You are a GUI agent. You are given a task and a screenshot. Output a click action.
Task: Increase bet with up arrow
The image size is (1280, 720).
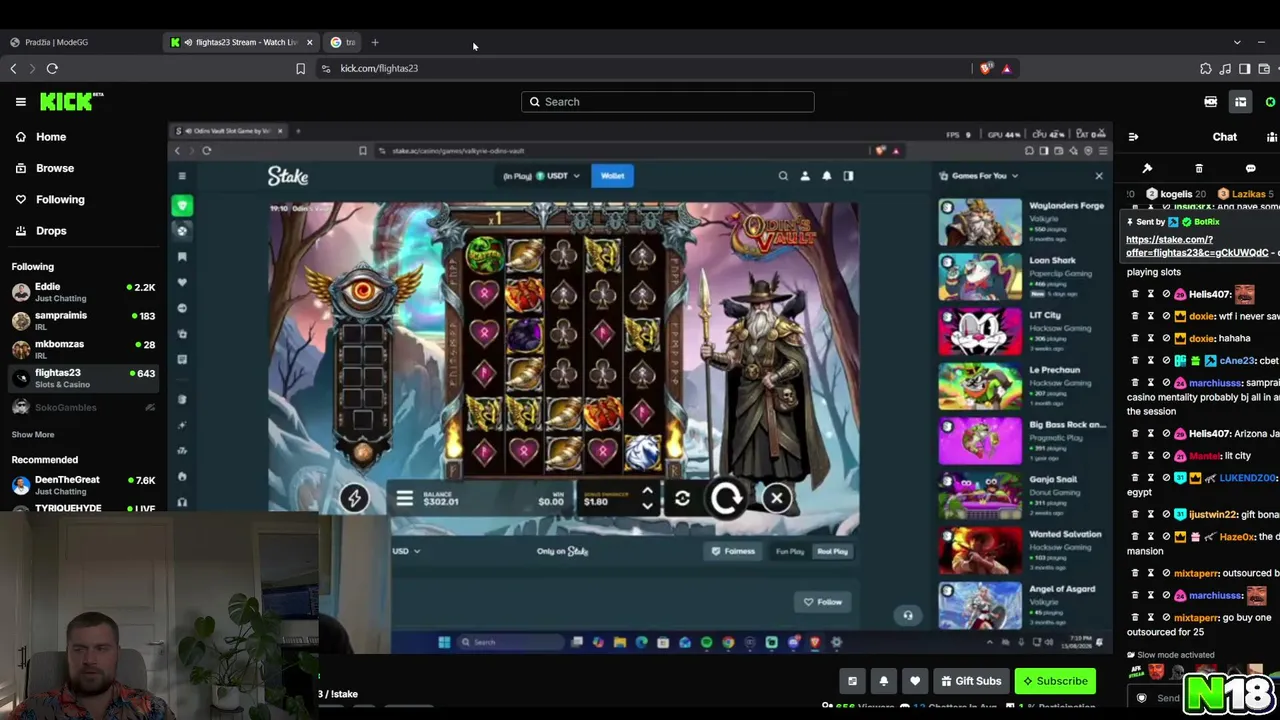(647, 491)
